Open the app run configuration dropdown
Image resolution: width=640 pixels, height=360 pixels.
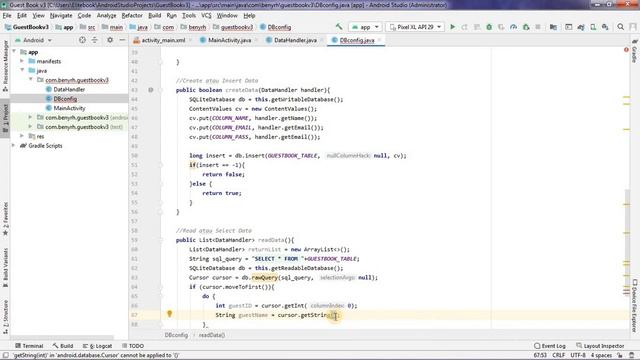[365, 27]
